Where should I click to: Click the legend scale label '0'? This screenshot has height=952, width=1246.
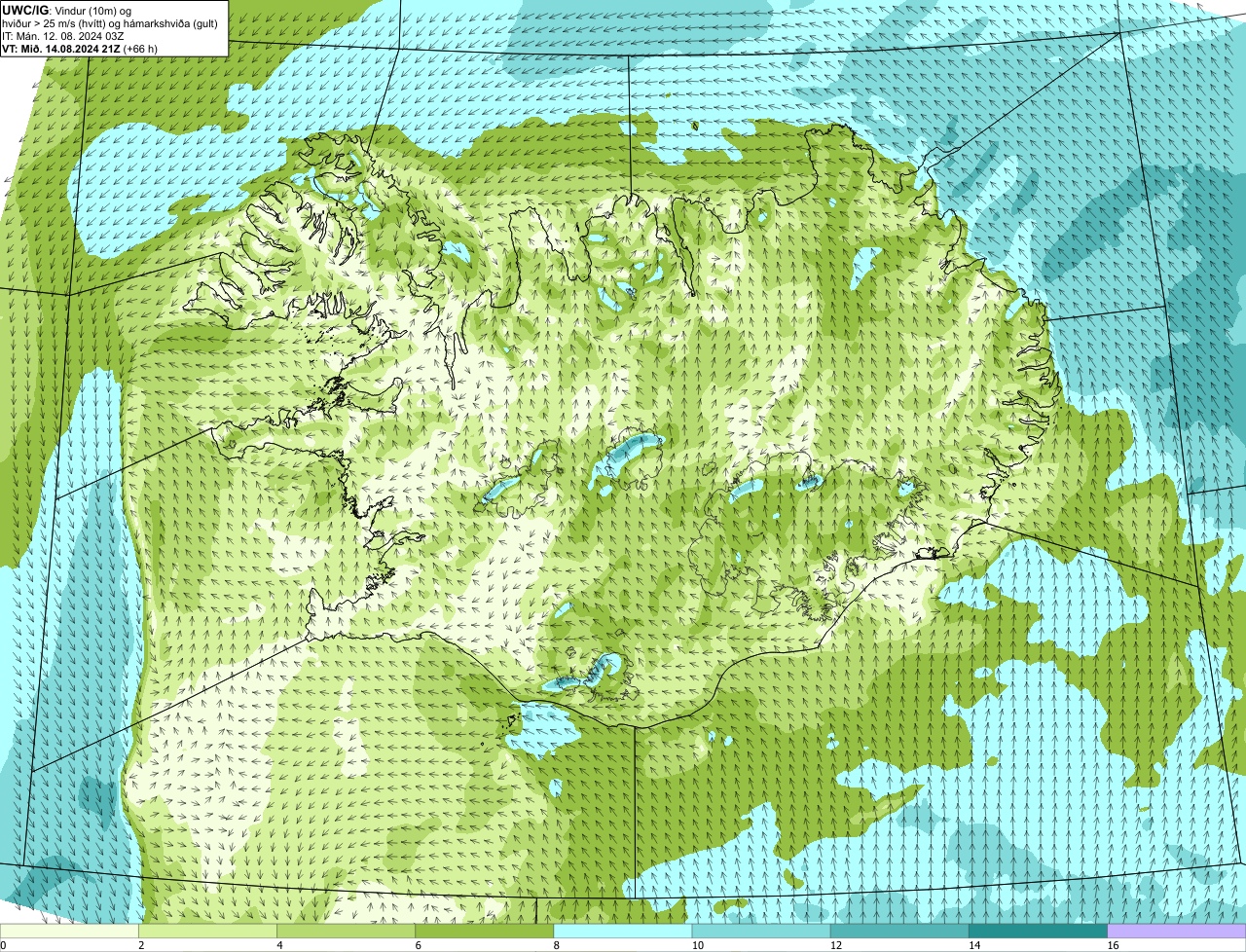(x=3, y=945)
